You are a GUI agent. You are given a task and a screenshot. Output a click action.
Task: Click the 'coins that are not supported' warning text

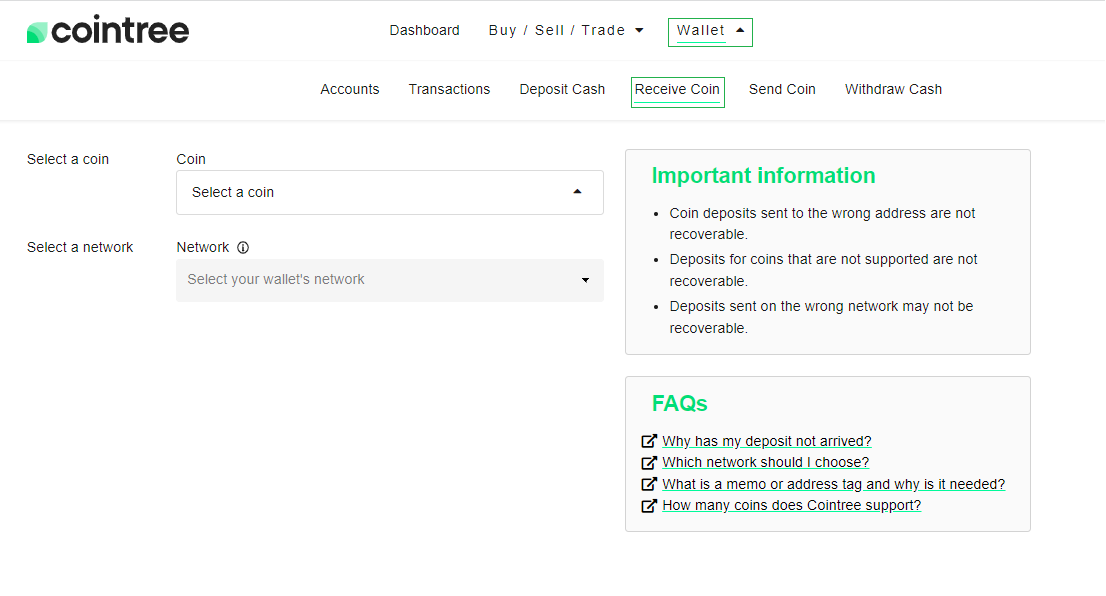click(823, 270)
